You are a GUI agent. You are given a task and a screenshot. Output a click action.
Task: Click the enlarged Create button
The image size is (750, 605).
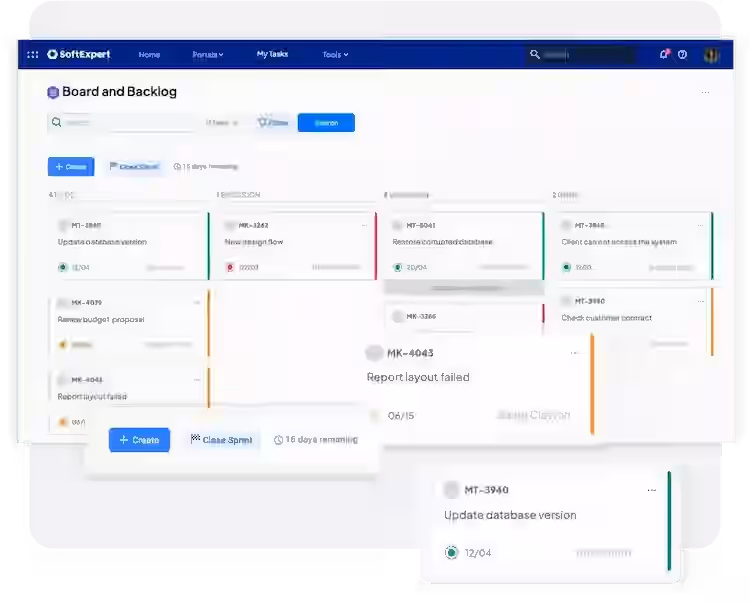[x=139, y=440]
